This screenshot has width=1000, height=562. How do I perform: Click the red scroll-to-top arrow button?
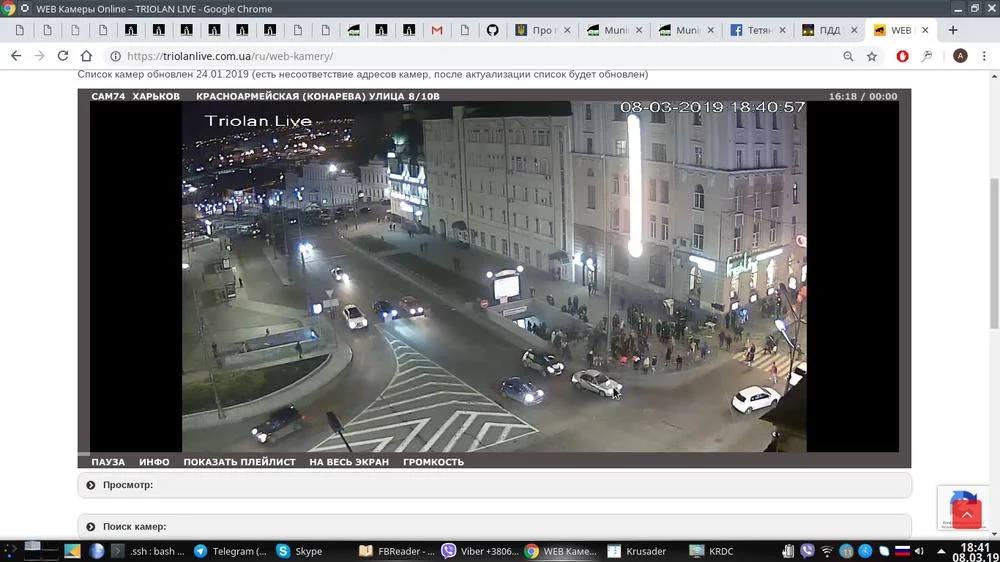pyautogui.click(x=966, y=514)
